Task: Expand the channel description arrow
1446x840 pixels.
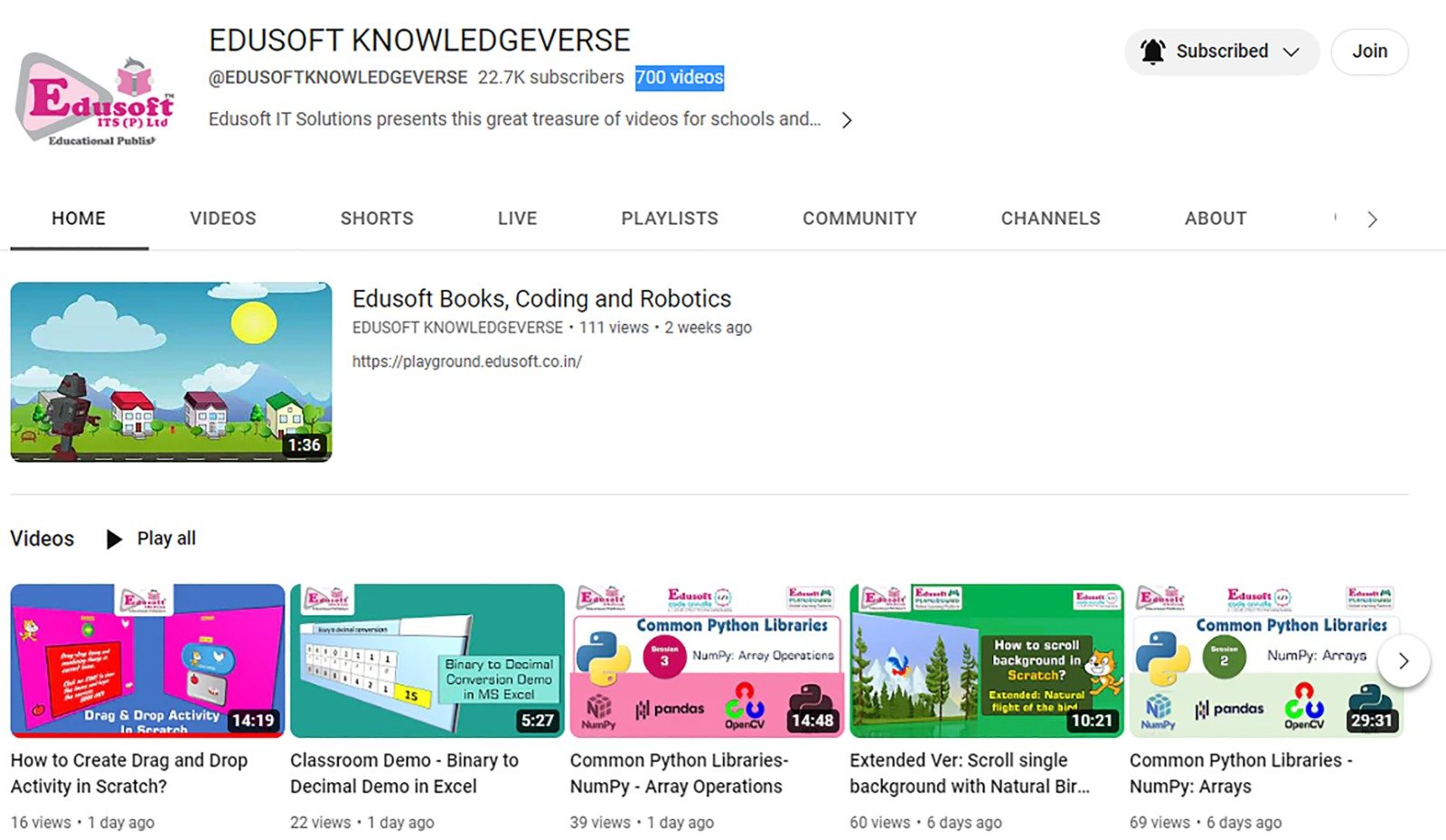Action: point(847,120)
